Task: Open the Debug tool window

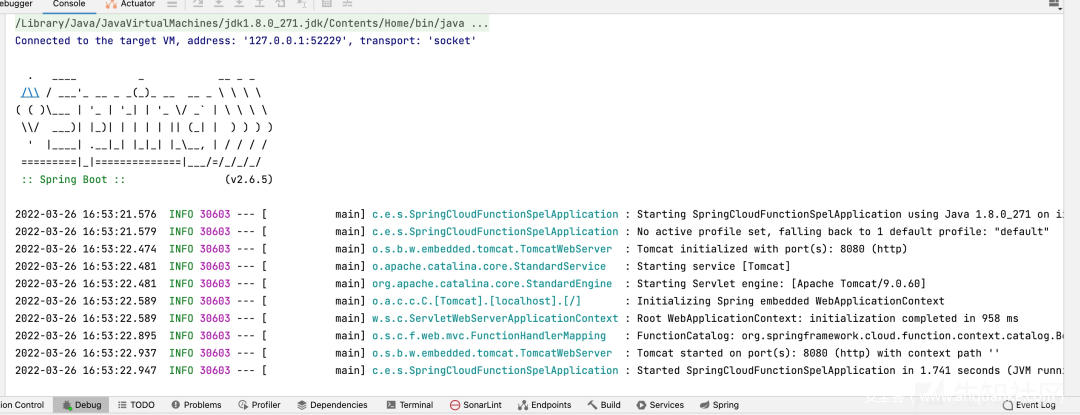Action: (81, 405)
